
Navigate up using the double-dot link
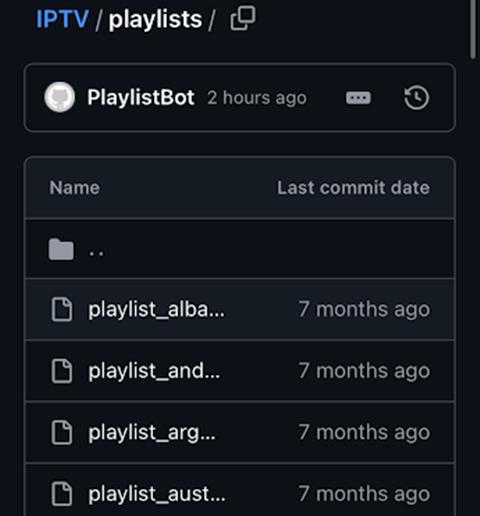tap(96, 254)
